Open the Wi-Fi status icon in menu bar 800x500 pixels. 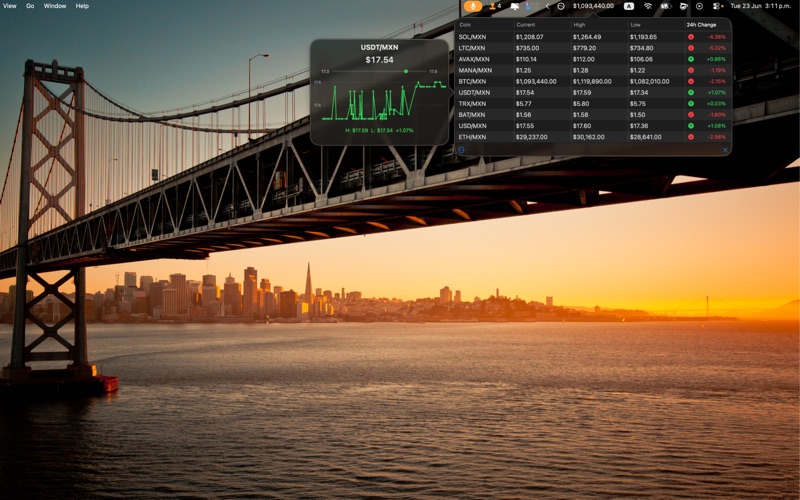[x=648, y=6]
